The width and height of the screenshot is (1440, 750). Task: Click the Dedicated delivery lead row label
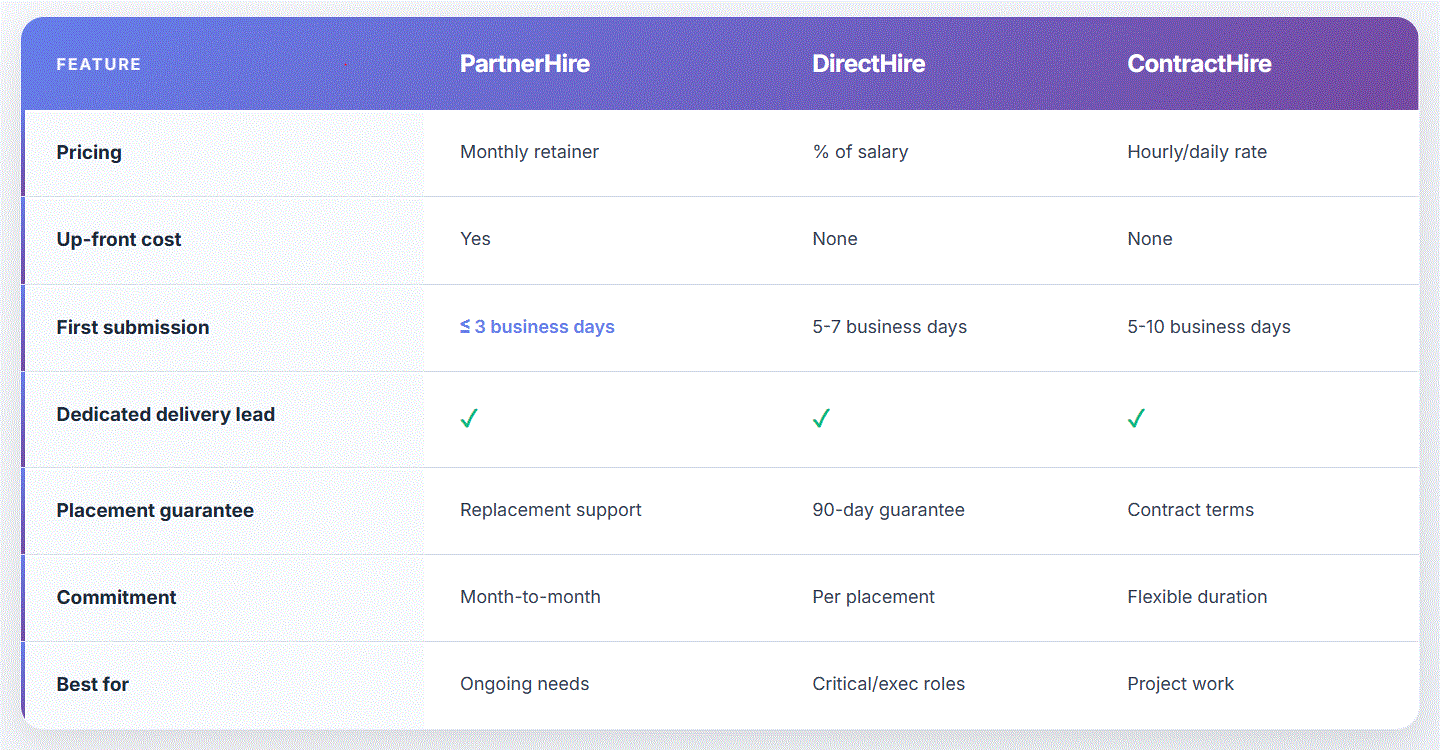[x=166, y=415]
